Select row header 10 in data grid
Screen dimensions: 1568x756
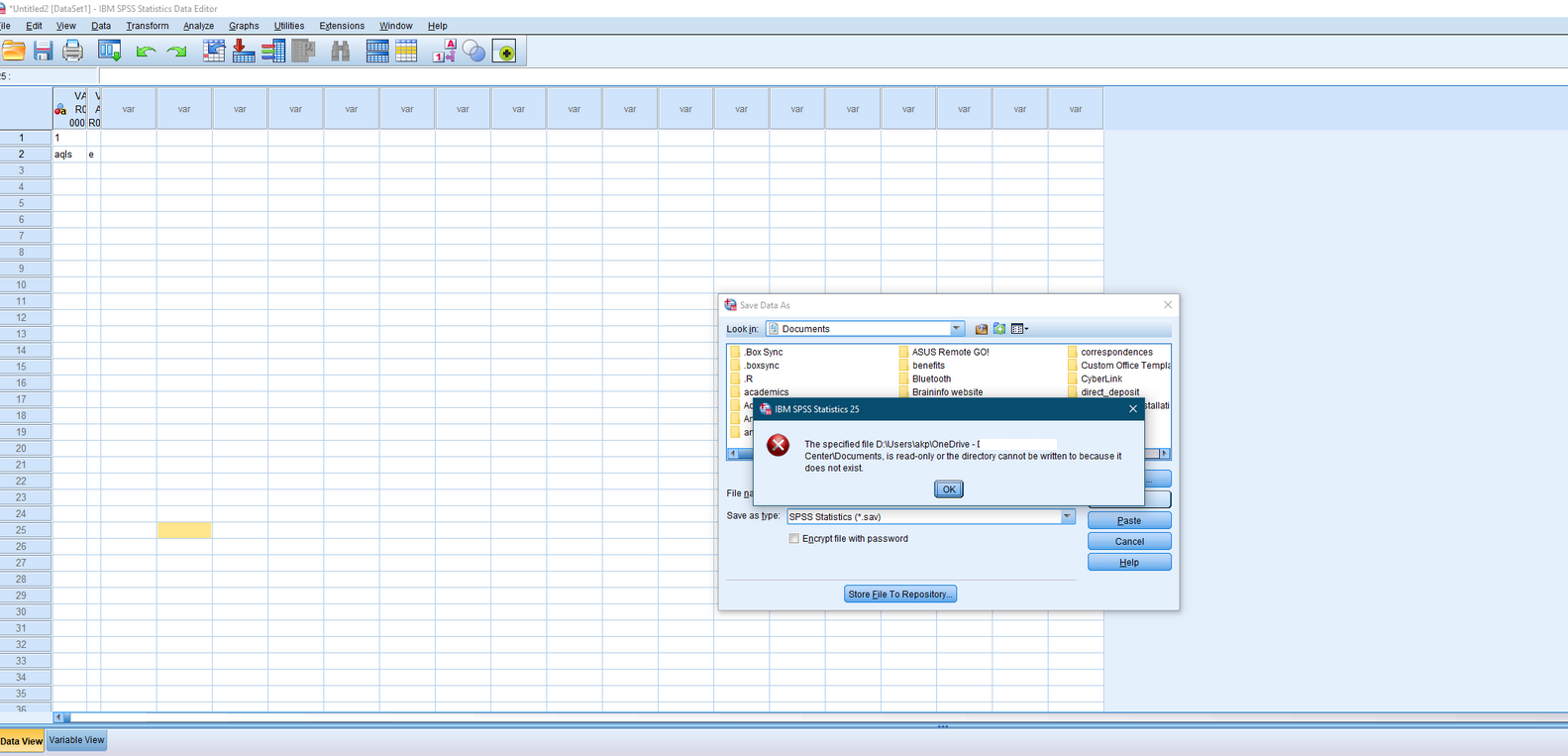(21, 285)
